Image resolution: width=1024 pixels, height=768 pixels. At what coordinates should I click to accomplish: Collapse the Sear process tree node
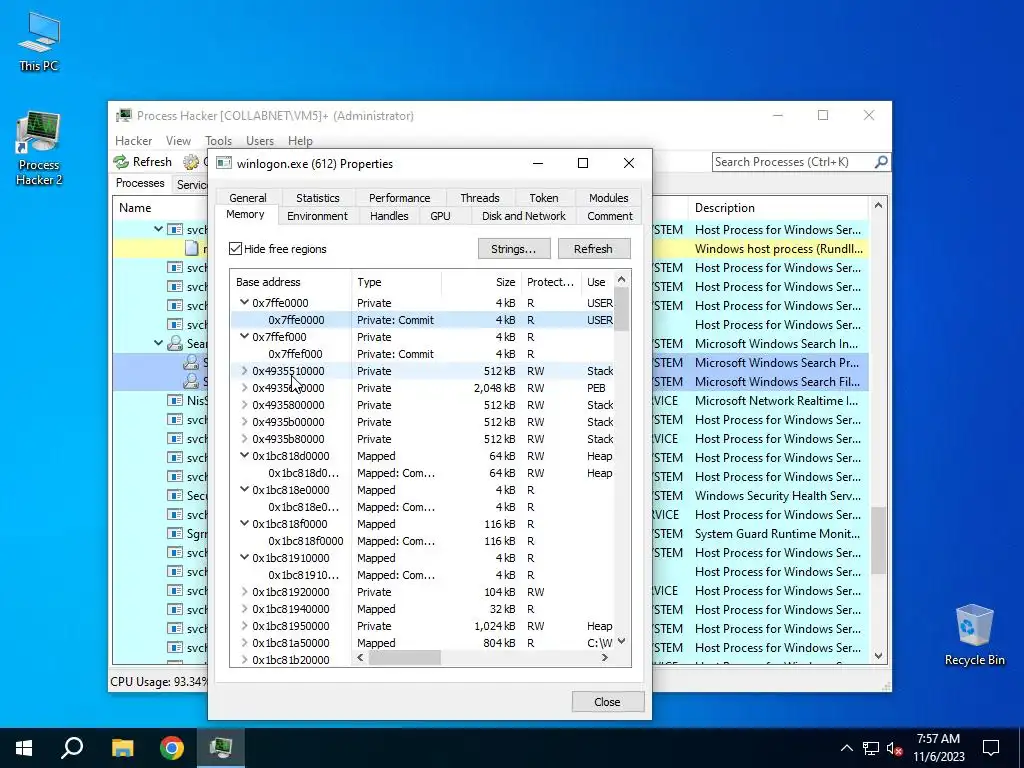(158, 343)
